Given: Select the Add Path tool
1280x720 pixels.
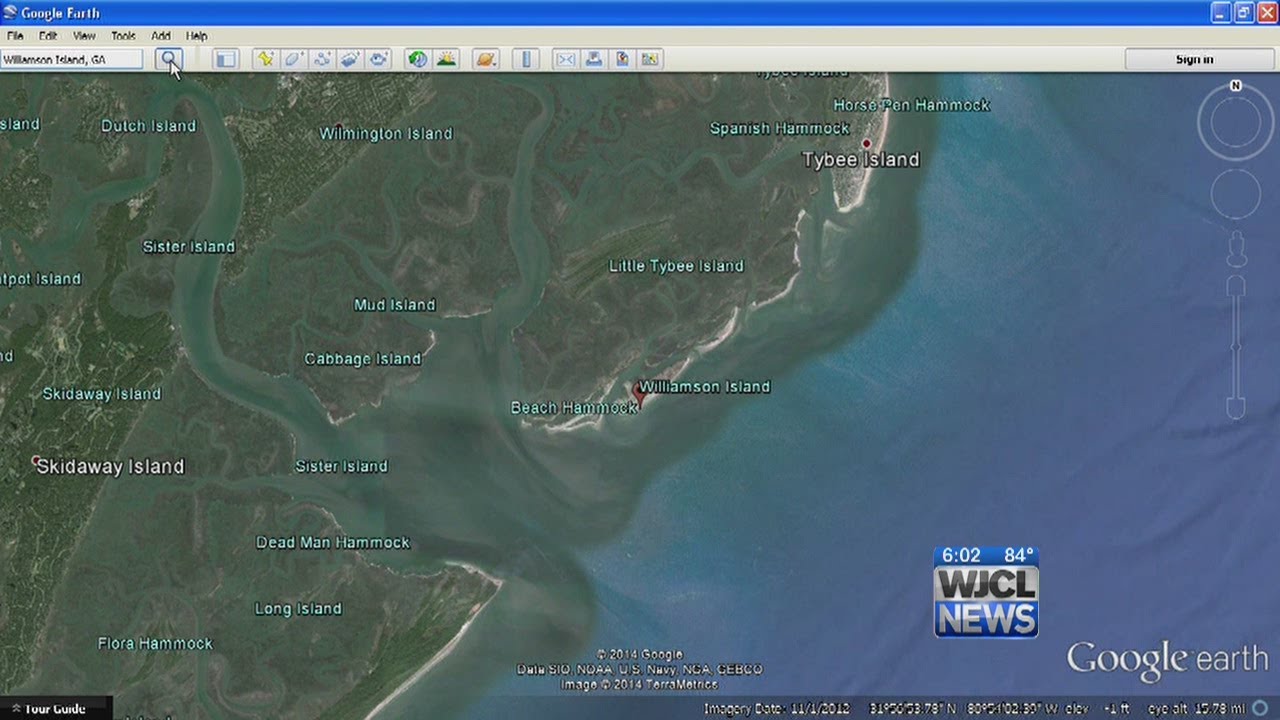Looking at the screenshot, I should (321, 59).
